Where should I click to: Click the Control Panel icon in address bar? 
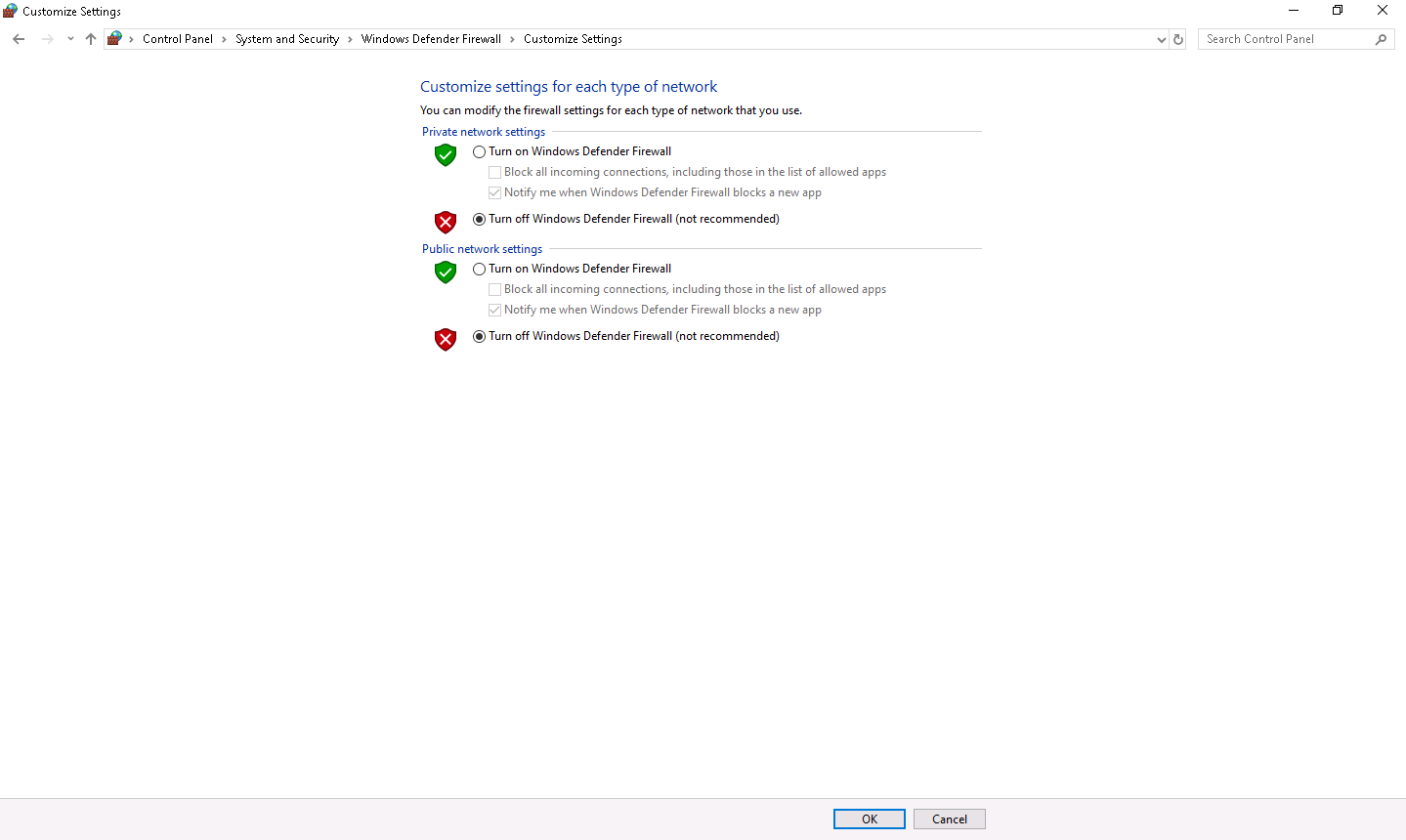(x=114, y=39)
